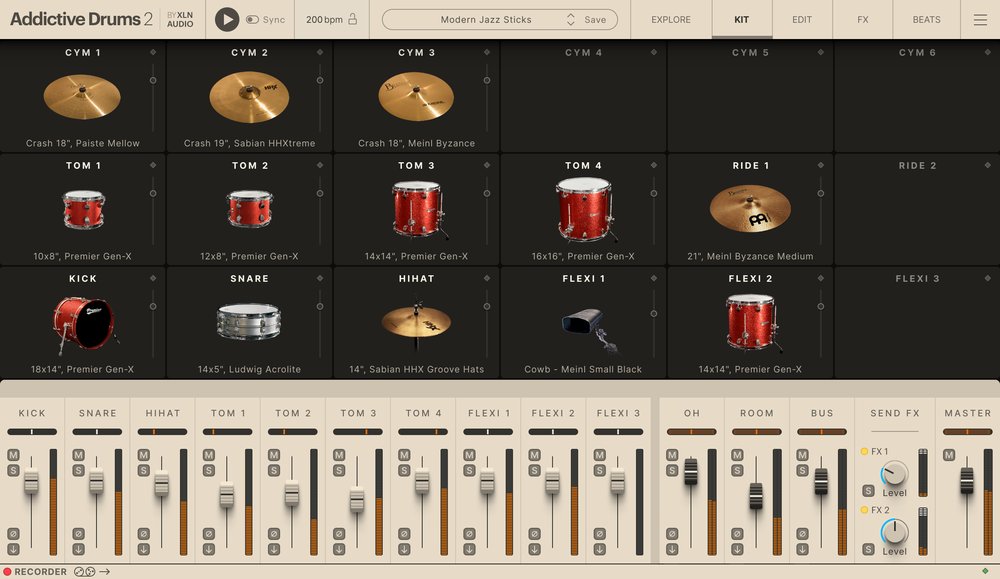This screenshot has width=1000, height=579.
Task: Click the output routing arrow under Kick fader
Action: click(x=13, y=550)
